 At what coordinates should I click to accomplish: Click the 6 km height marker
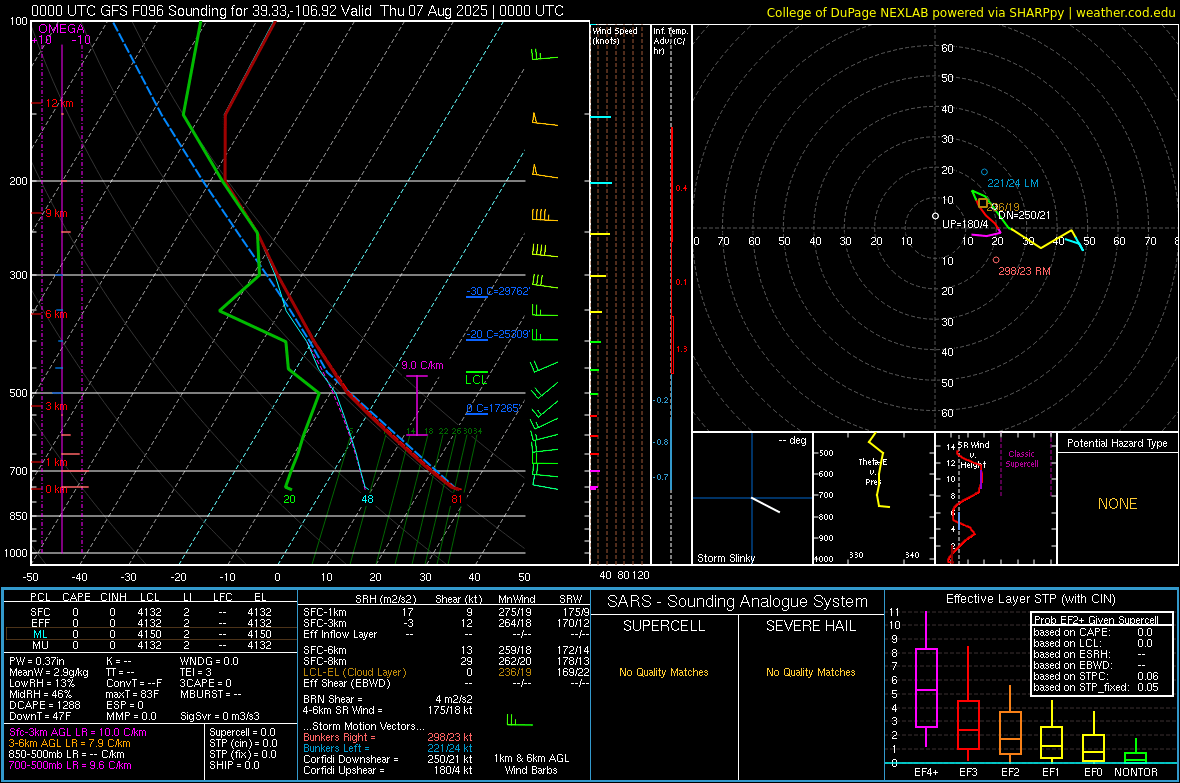pyautogui.click(x=56, y=314)
